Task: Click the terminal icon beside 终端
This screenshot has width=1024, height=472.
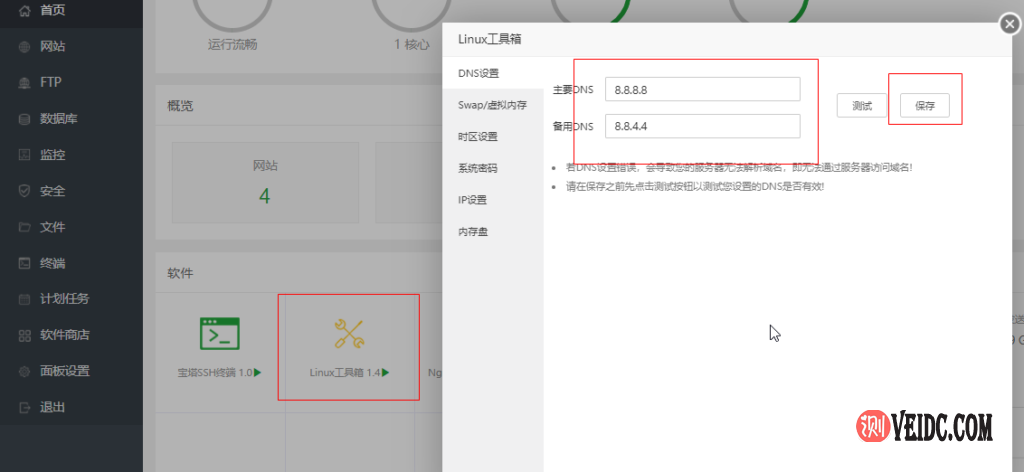Action: (25, 264)
